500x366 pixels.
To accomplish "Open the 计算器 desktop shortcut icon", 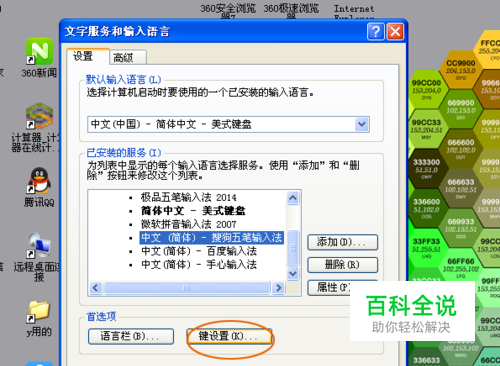I will [39, 116].
